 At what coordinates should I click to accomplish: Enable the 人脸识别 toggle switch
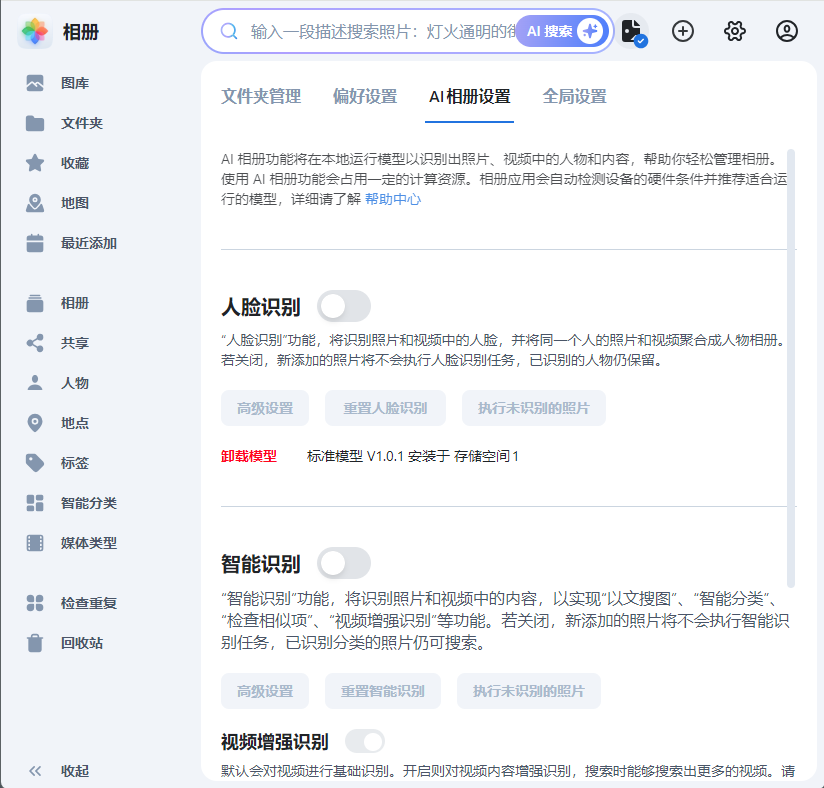pos(343,306)
